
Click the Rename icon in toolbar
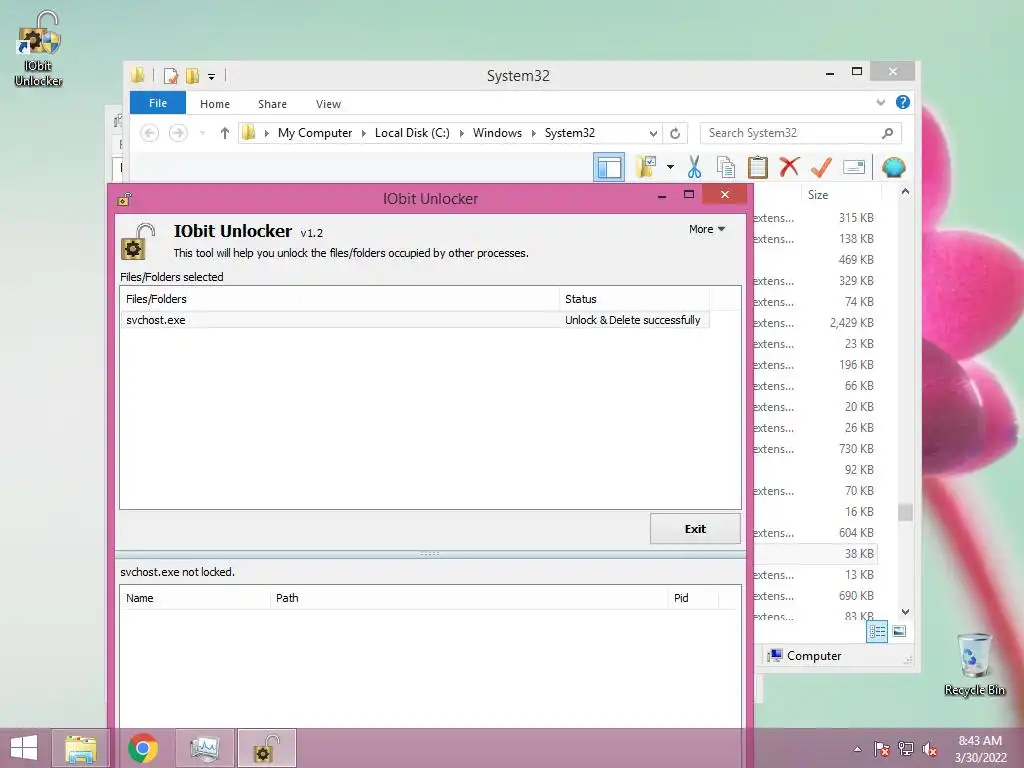(854, 167)
